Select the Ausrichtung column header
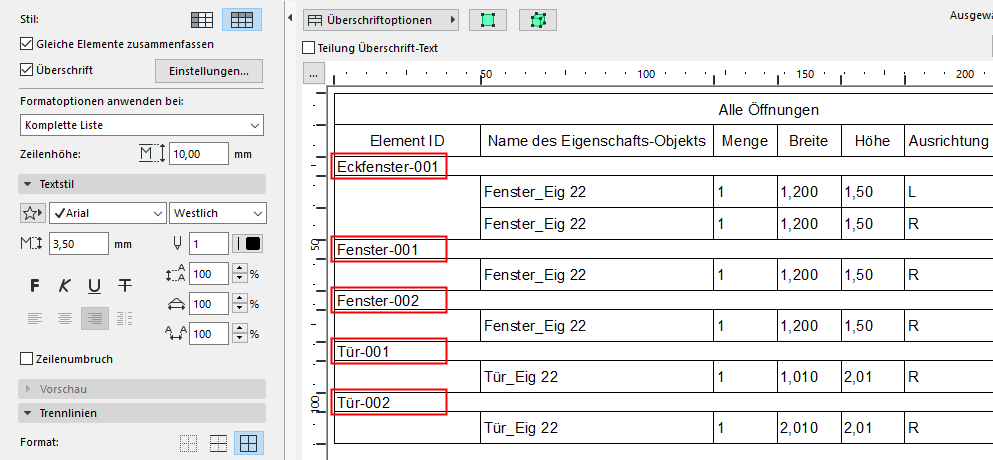Image resolution: width=993 pixels, height=460 pixels. 948,141
